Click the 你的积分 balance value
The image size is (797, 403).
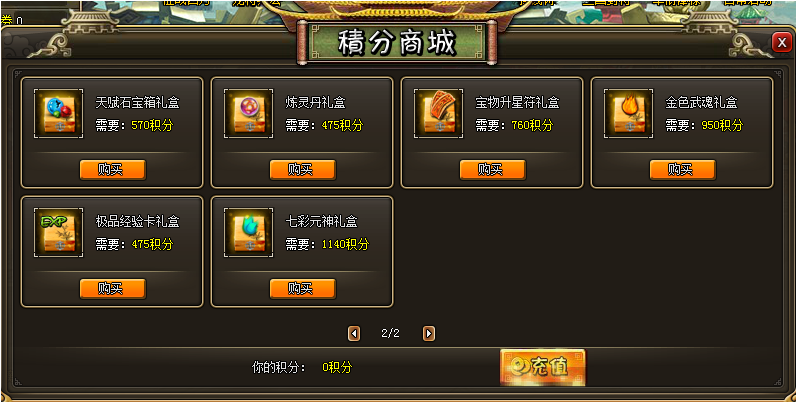click(337, 367)
